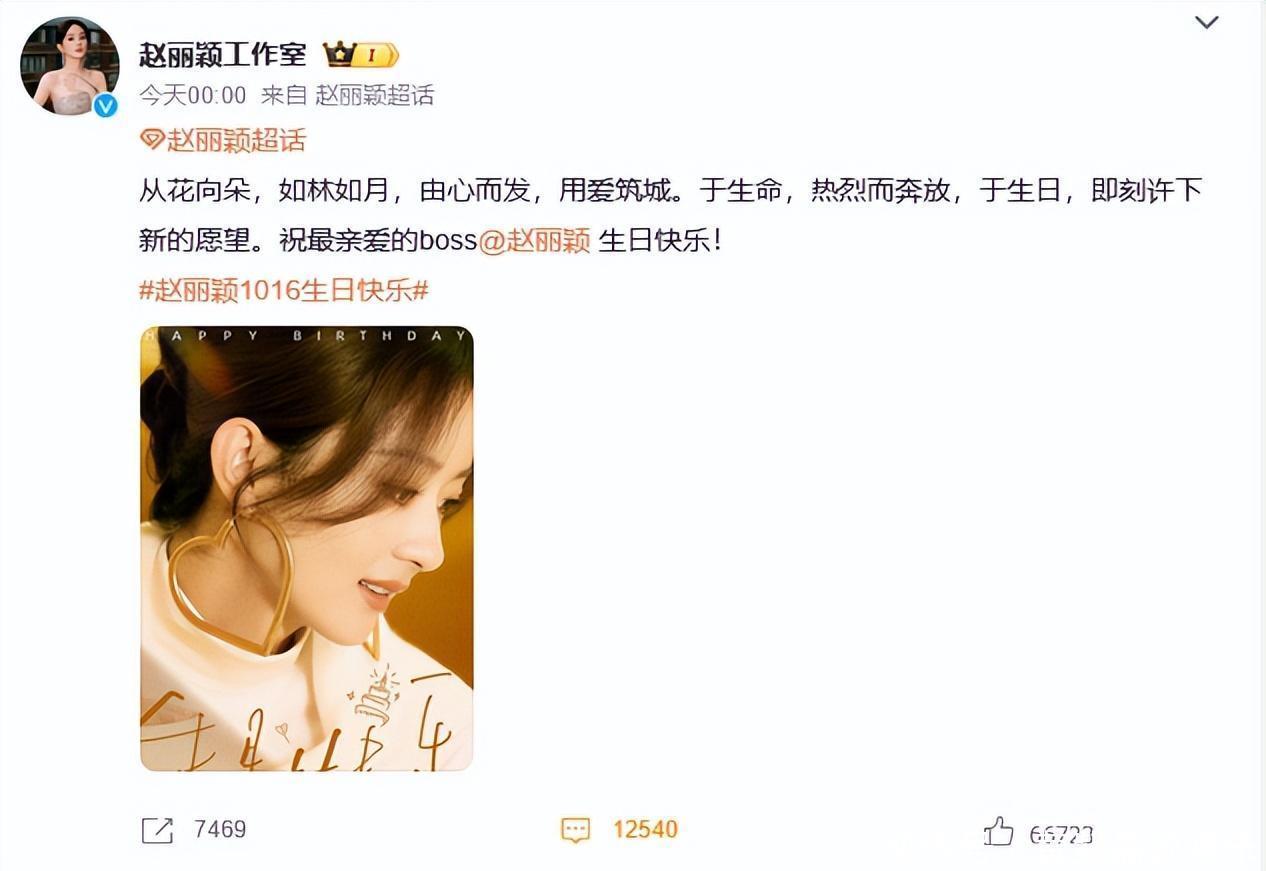
Task: Click the super topic diamond icon
Action: (151, 140)
